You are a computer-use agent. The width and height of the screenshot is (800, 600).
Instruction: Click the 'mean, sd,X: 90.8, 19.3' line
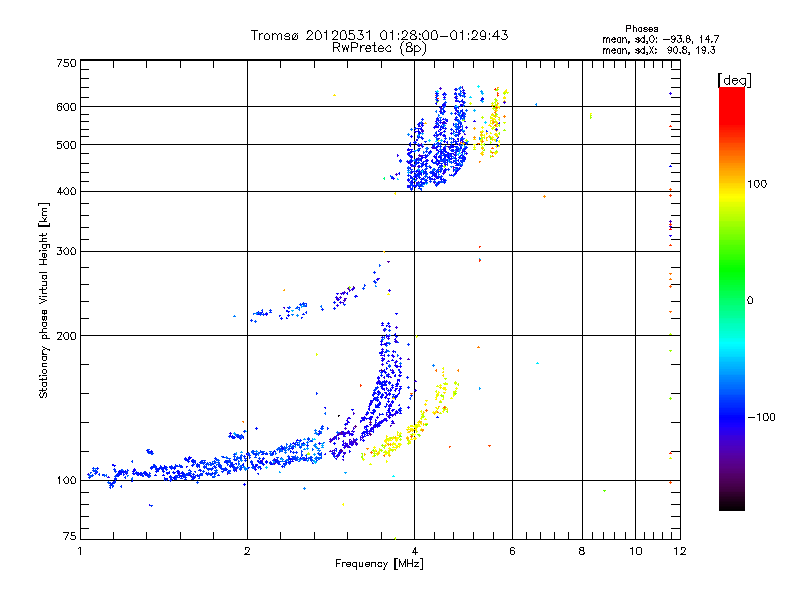[x=659, y=50]
